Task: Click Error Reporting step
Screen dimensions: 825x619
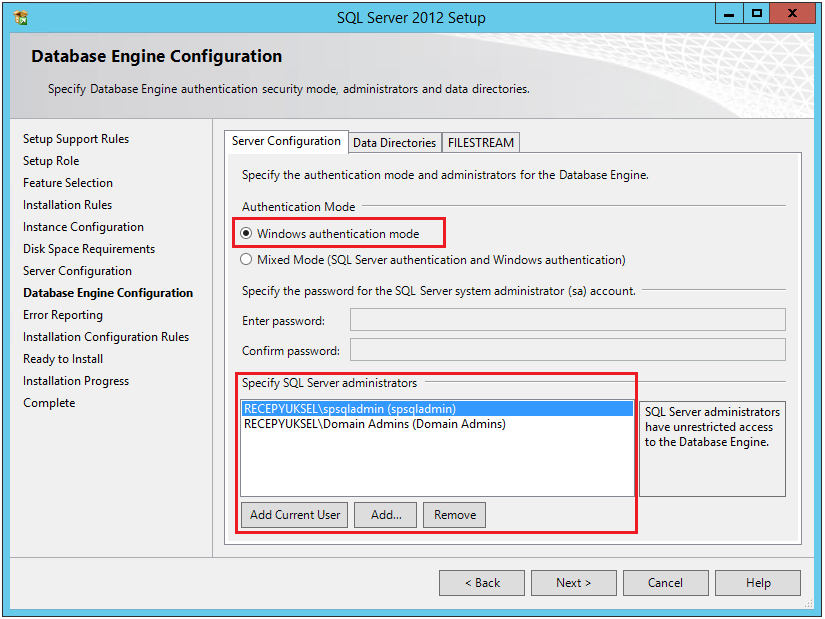Action: [x=63, y=315]
